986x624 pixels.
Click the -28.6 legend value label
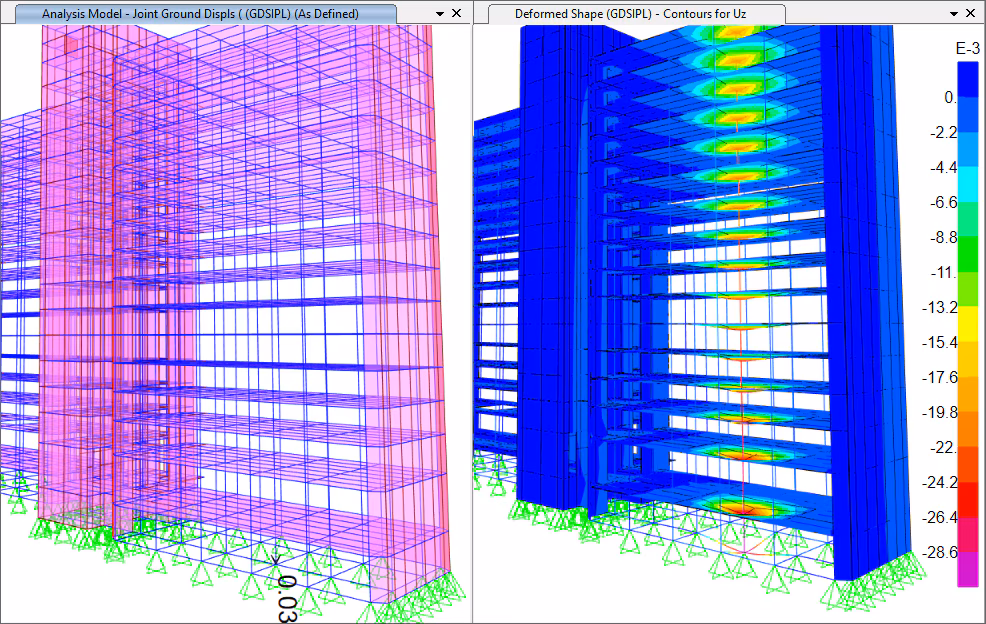939,552
